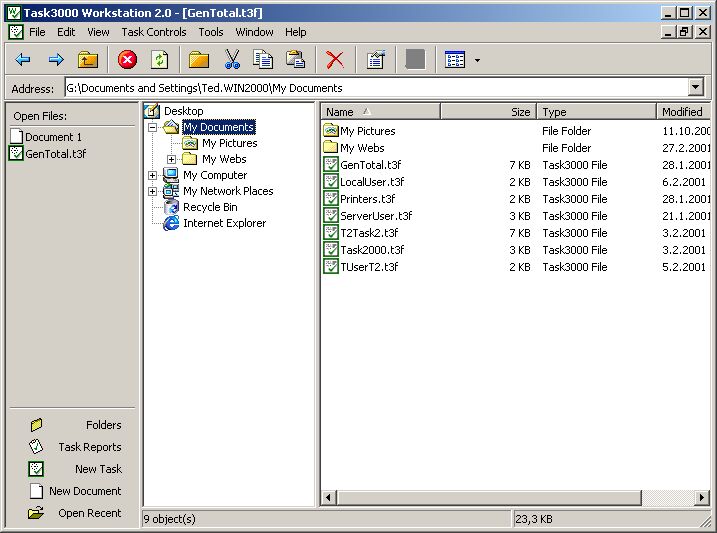
Task: Click the red Stop icon
Action: pos(127,60)
